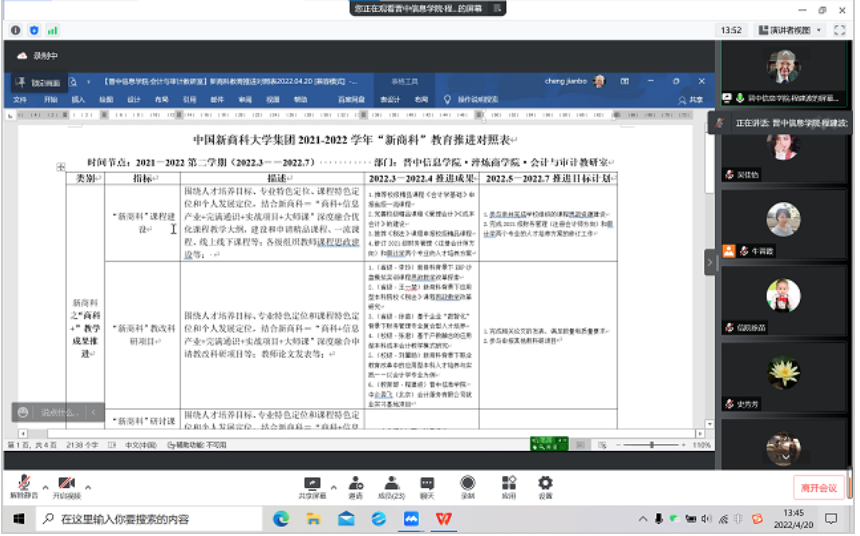
Task: Open the Chat panel icon
Action: (427, 484)
